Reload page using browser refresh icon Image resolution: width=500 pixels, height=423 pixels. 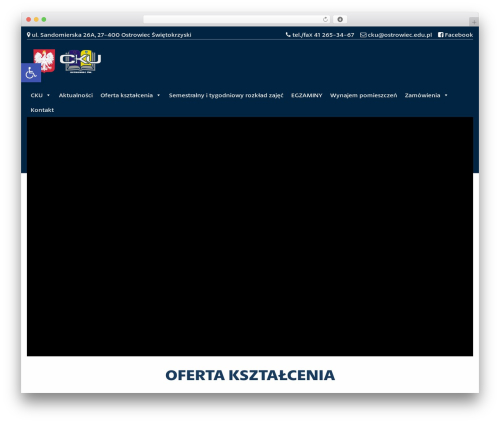325,19
